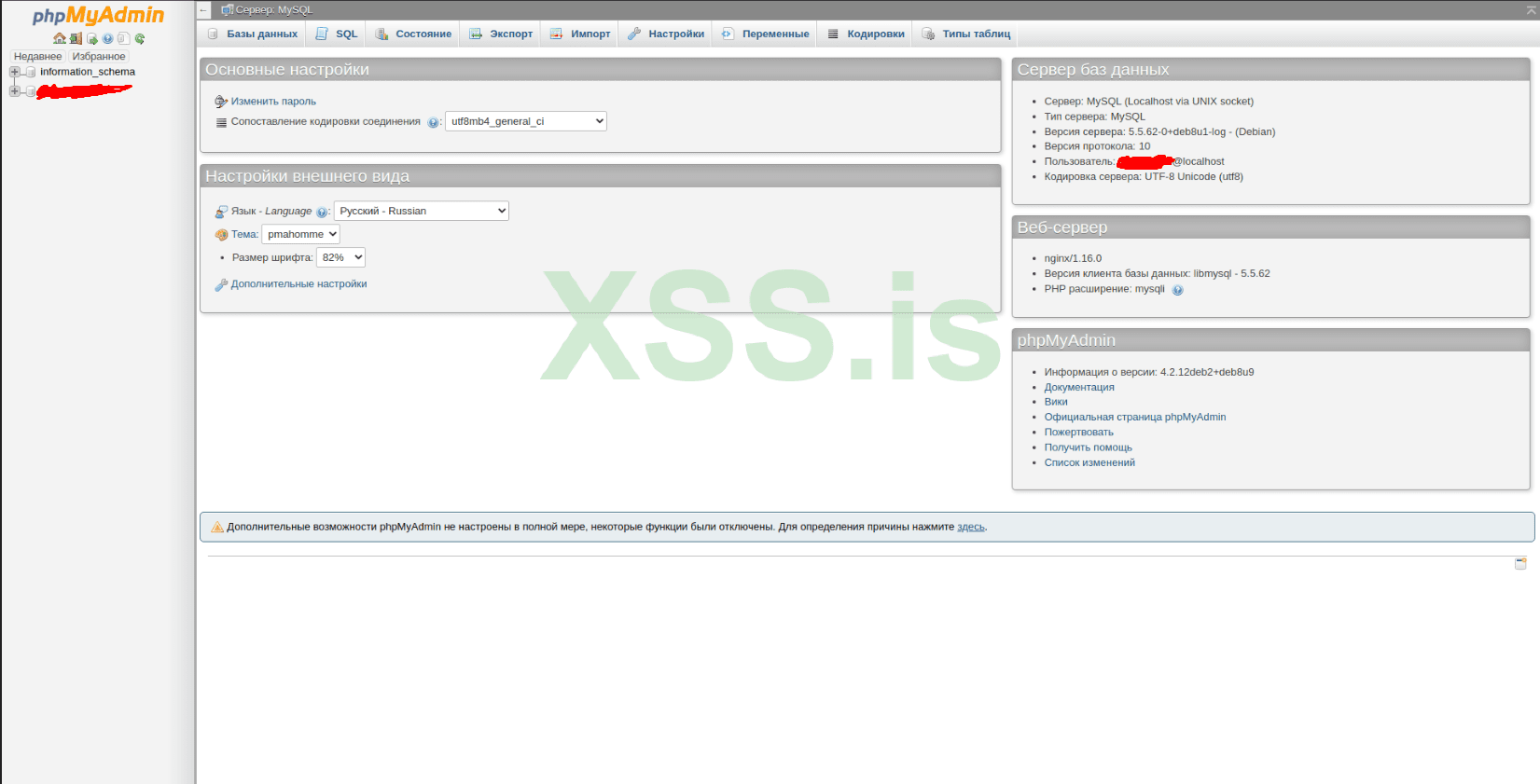The width and height of the screenshot is (1540, 784).
Task: Collapse sidebar with the left arrow button
Action: 203,10
